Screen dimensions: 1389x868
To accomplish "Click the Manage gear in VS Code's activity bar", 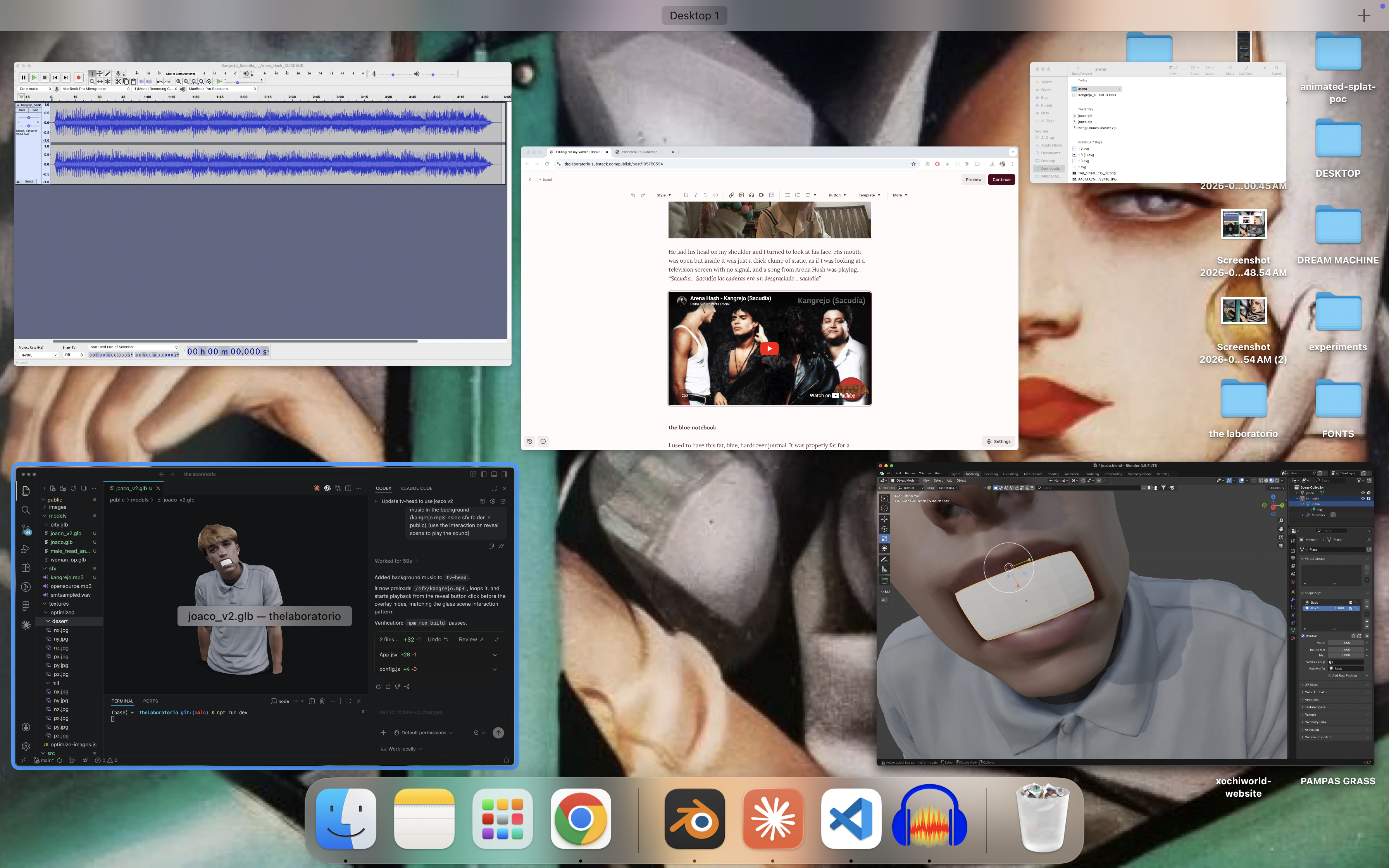I will (26, 746).
